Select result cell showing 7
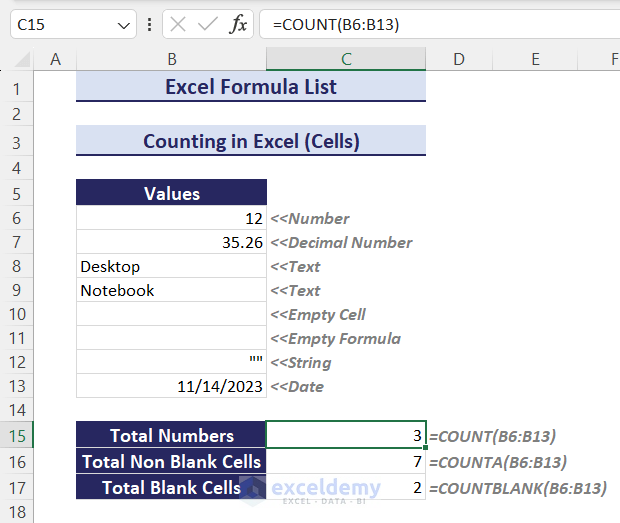This screenshot has height=523, width=620. [x=346, y=461]
